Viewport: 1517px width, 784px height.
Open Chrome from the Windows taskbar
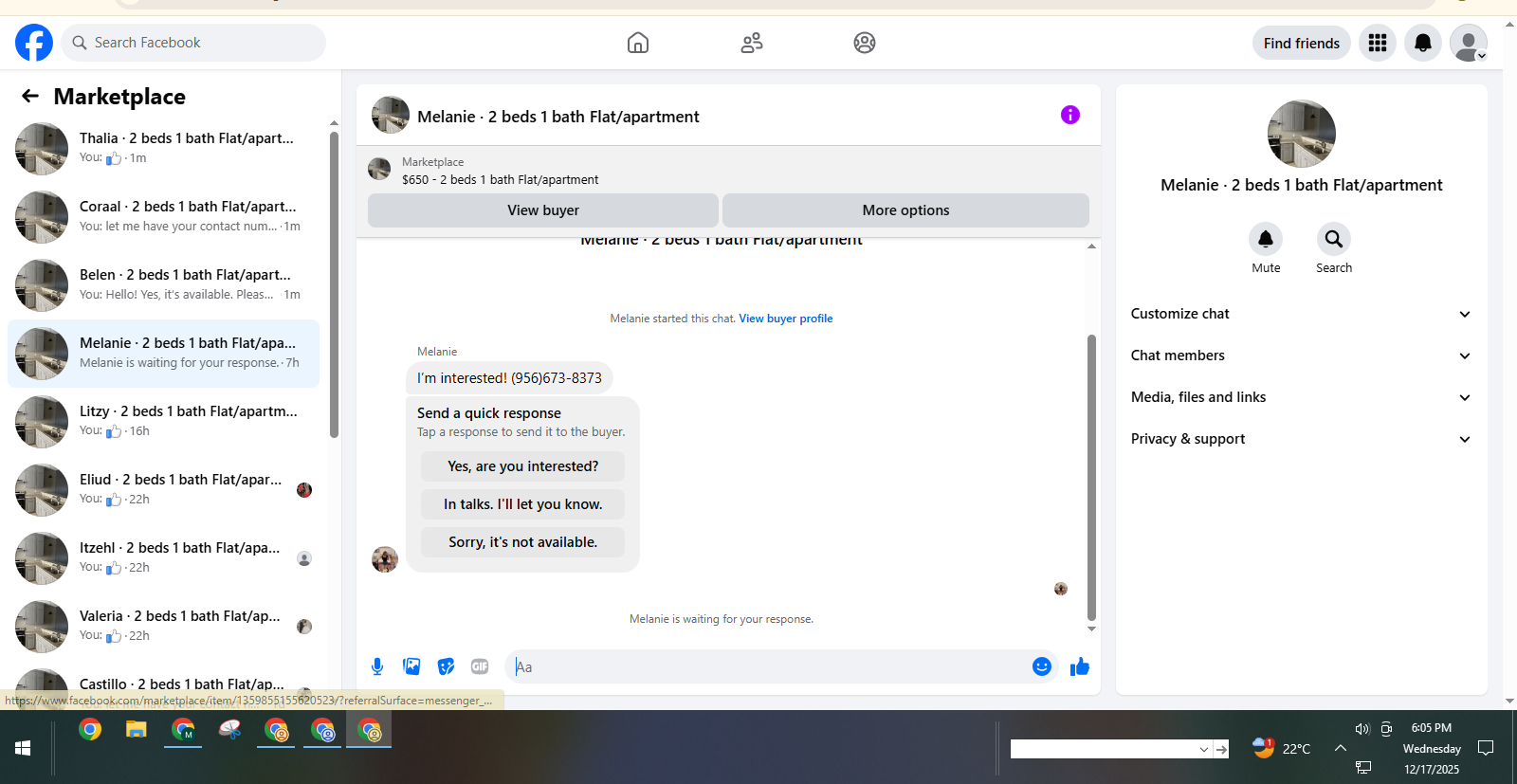pyautogui.click(x=90, y=729)
